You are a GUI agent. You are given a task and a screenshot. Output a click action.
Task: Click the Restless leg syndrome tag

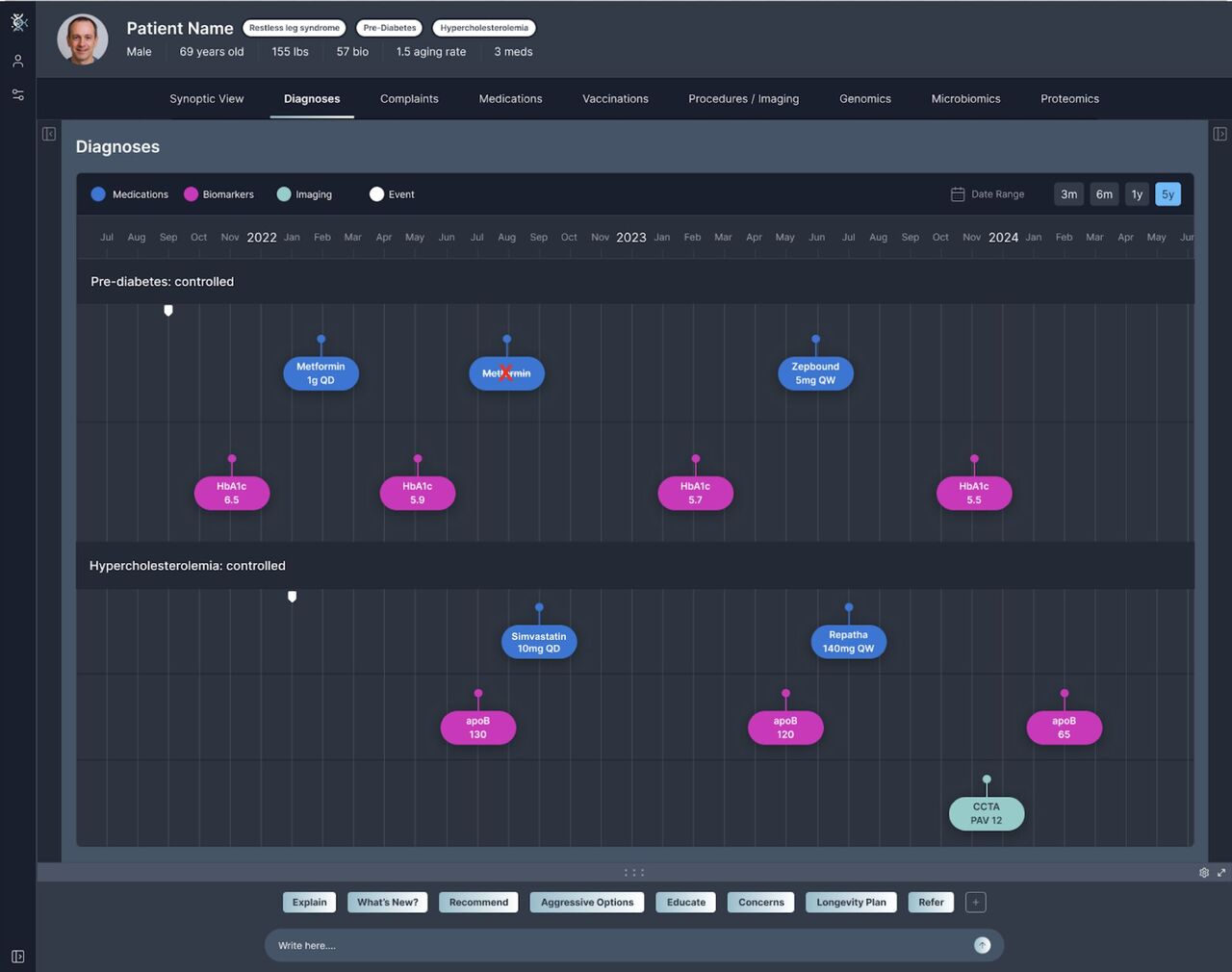(x=295, y=28)
